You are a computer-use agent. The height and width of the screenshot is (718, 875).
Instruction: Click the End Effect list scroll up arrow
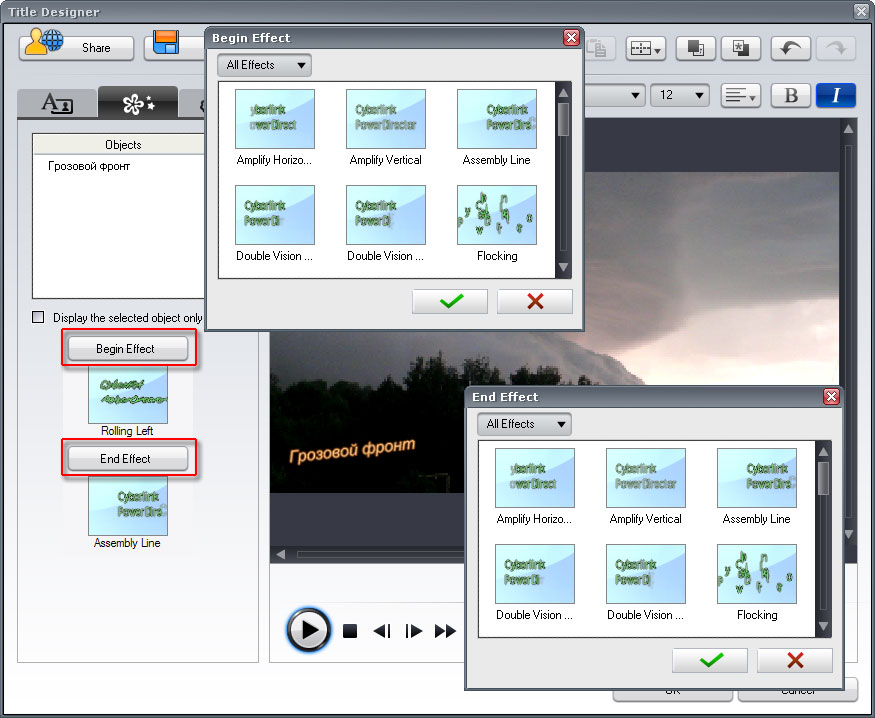click(x=824, y=452)
